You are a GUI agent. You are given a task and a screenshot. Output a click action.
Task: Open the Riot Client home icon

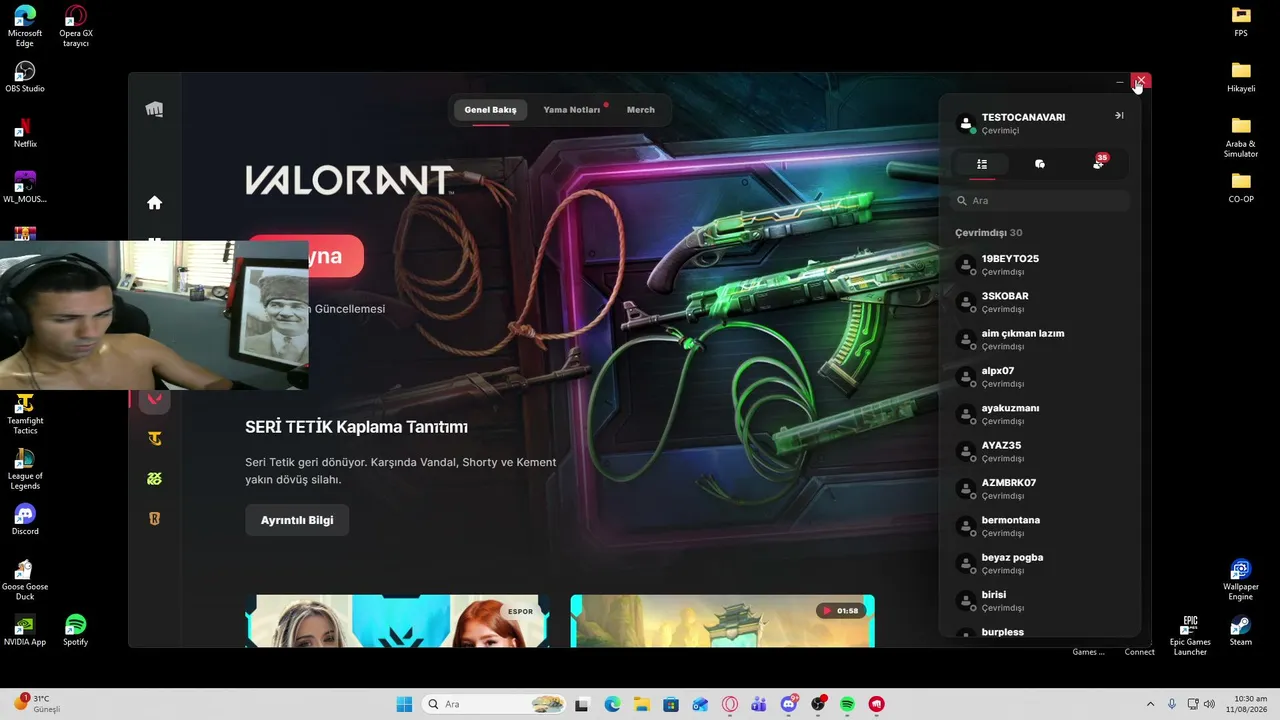(x=154, y=203)
